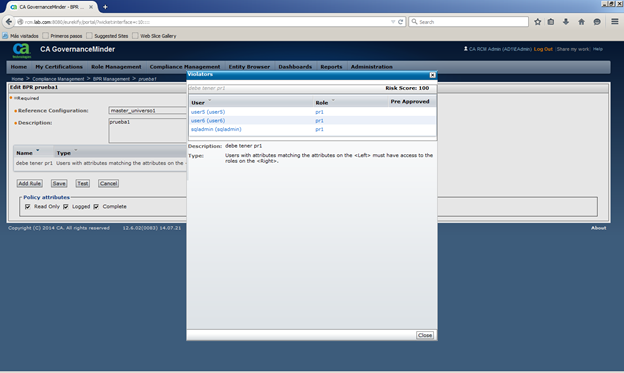
Task: Open the My Certifications menu
Action: point(59,67)
